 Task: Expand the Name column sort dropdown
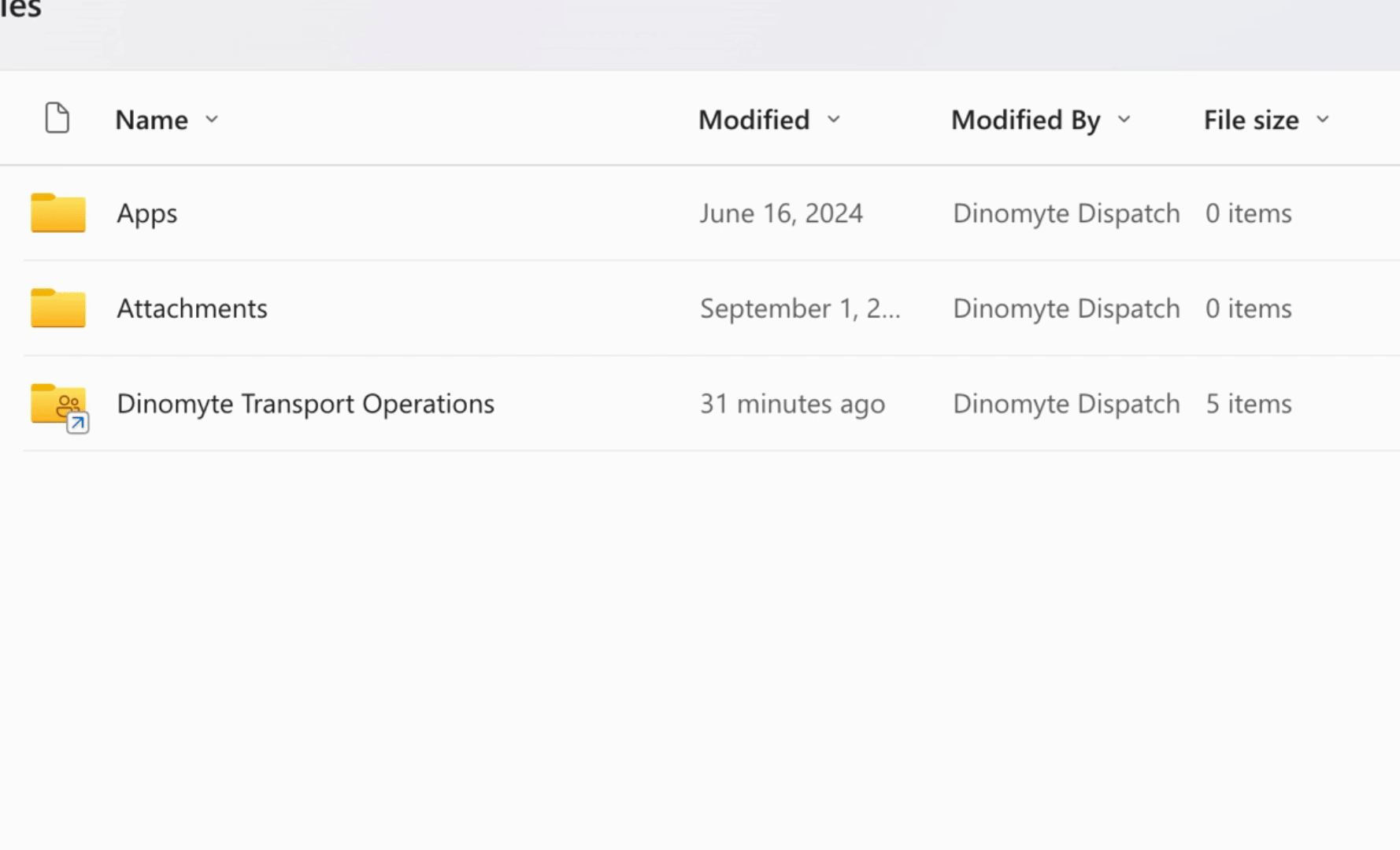tap(212, 120)
